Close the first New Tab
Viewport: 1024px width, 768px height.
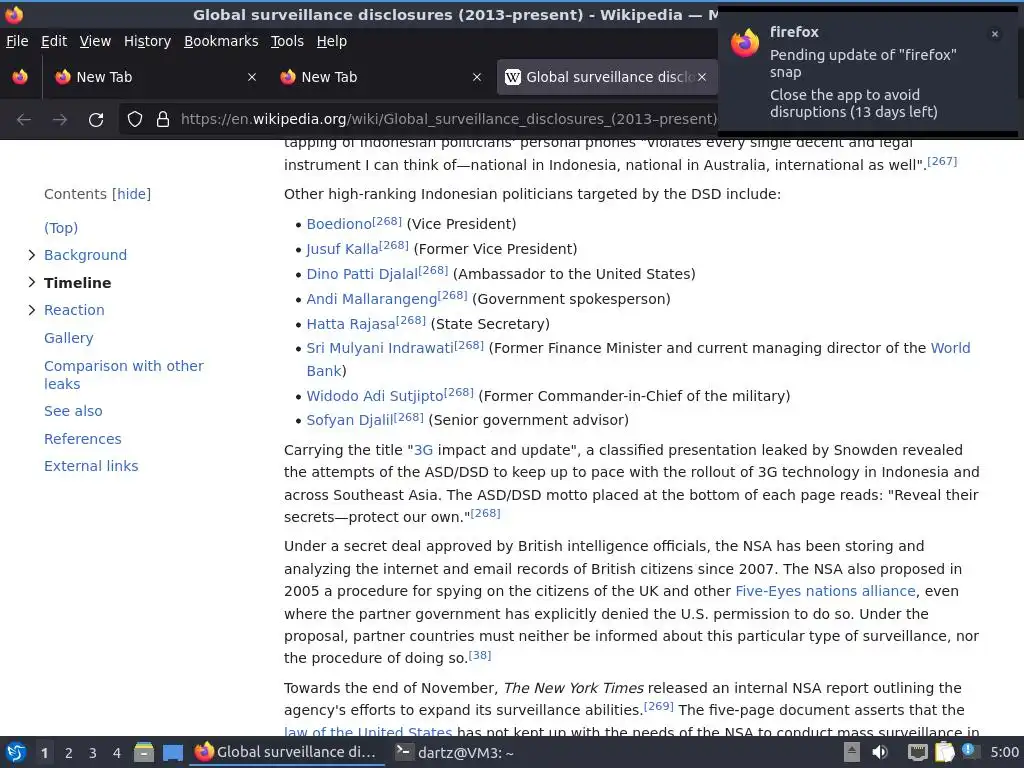pos(251,77)
